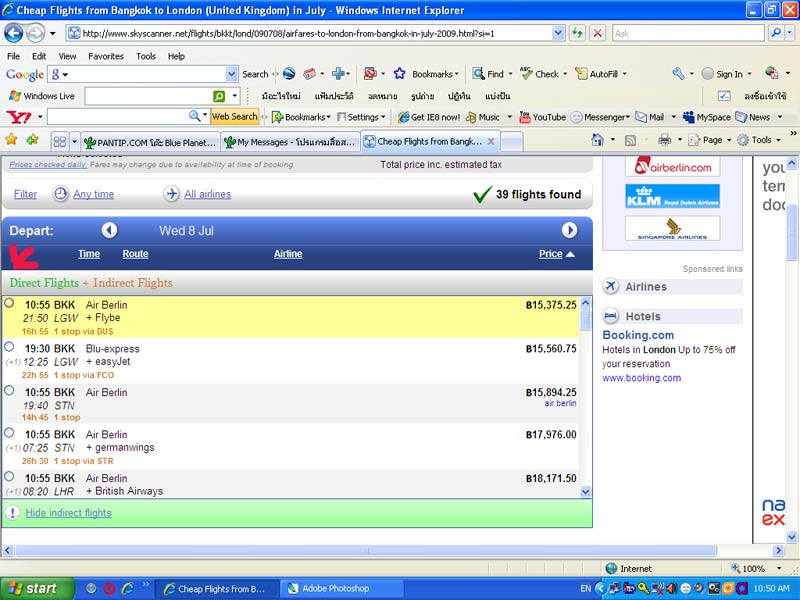Click the Favorites Center star icon

click(11, 140)
